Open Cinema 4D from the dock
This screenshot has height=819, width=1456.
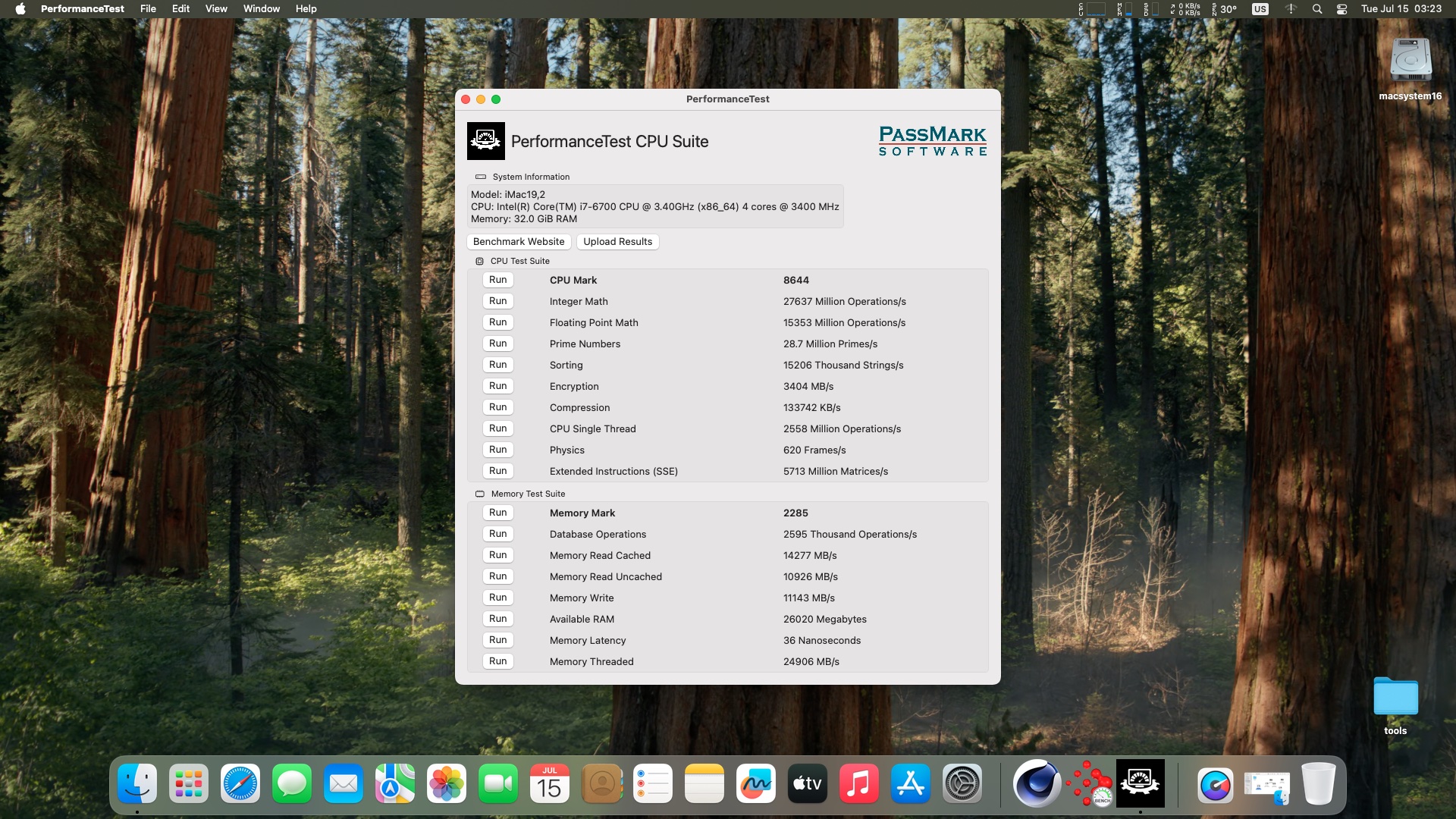(1037, 783)
